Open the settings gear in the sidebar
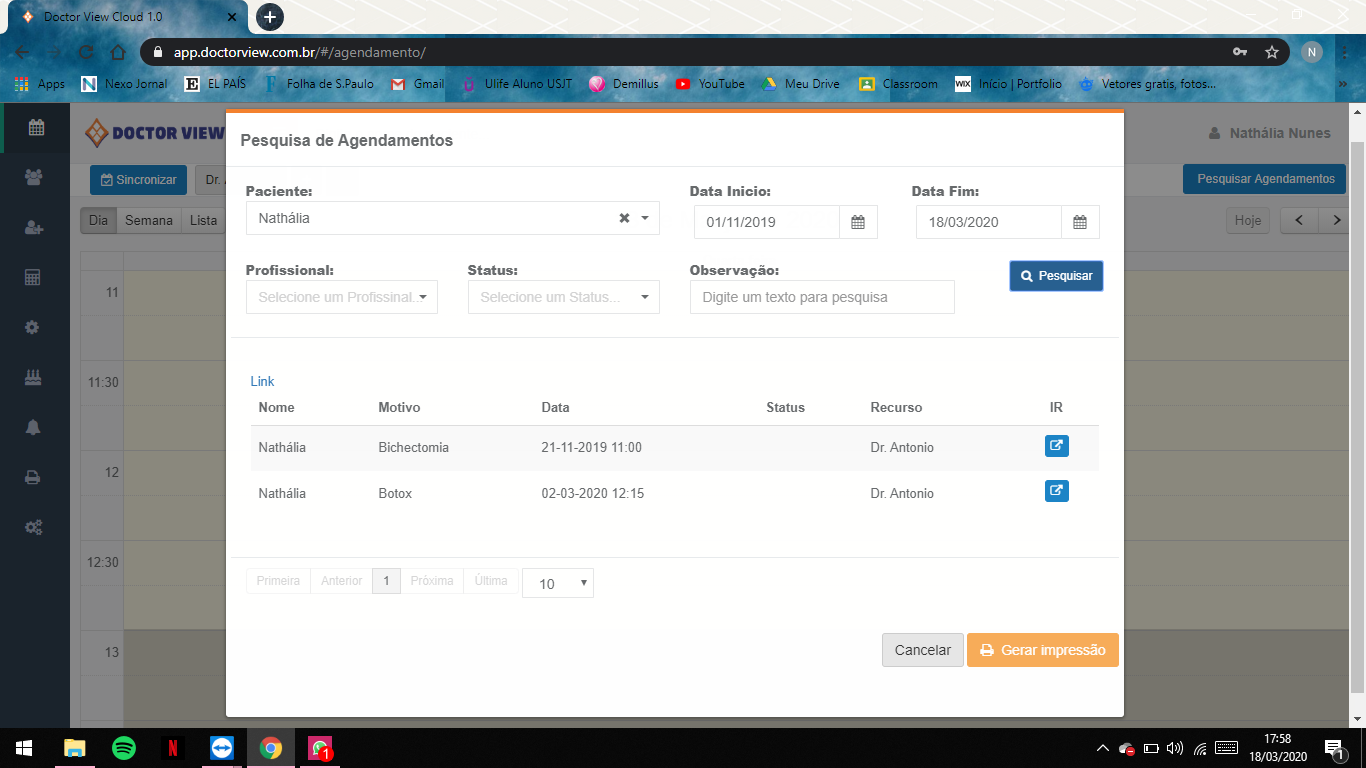 33,327
